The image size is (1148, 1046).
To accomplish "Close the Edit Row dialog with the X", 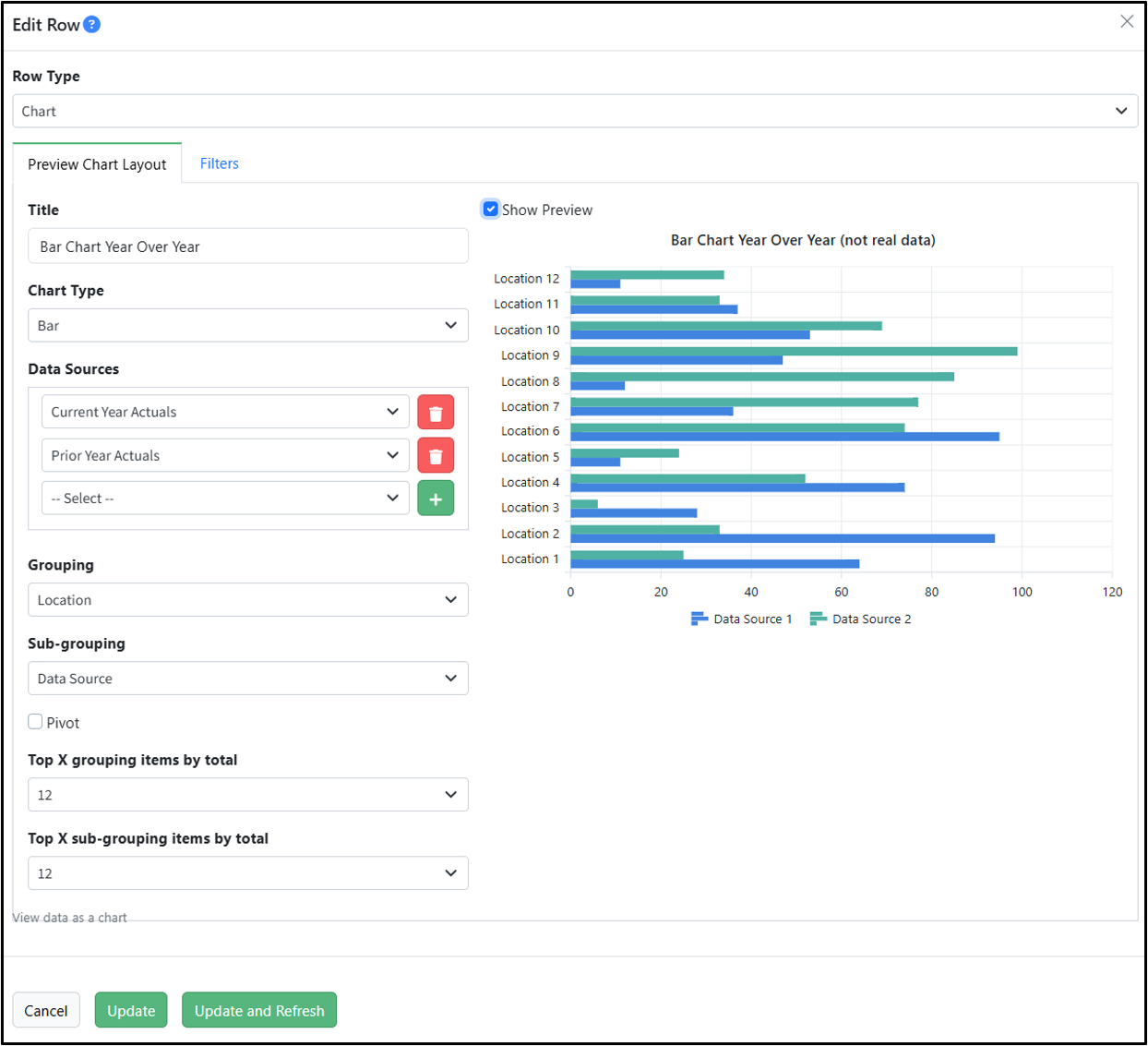I will (1127, 21).
